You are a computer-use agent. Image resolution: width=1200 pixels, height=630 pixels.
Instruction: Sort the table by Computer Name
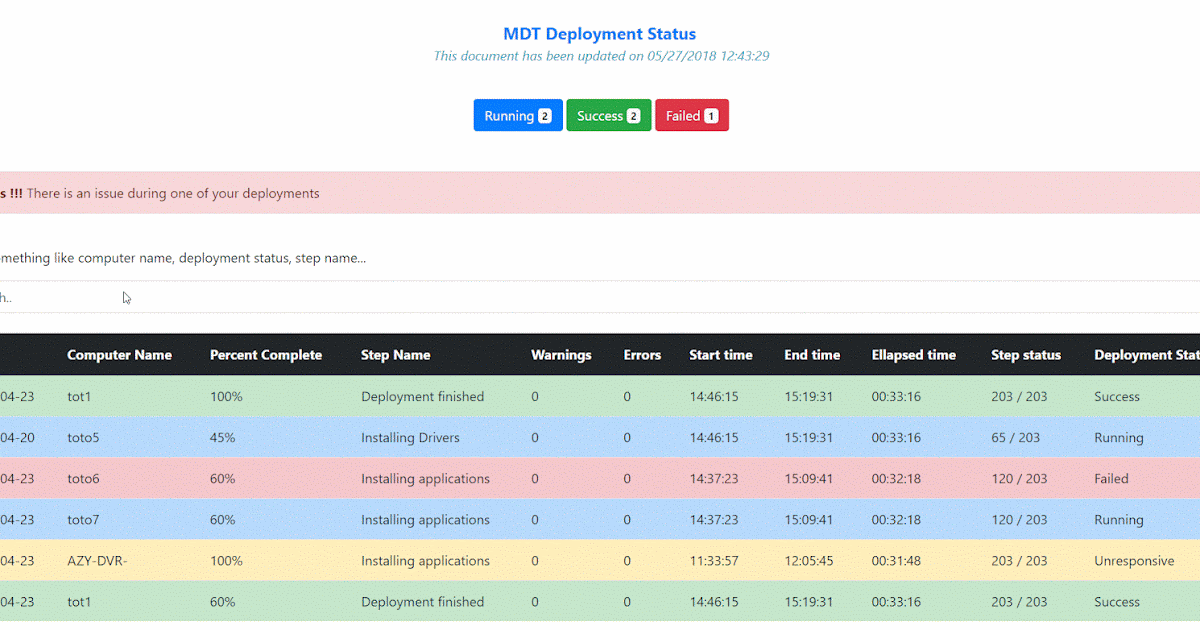tap(119, 354)
